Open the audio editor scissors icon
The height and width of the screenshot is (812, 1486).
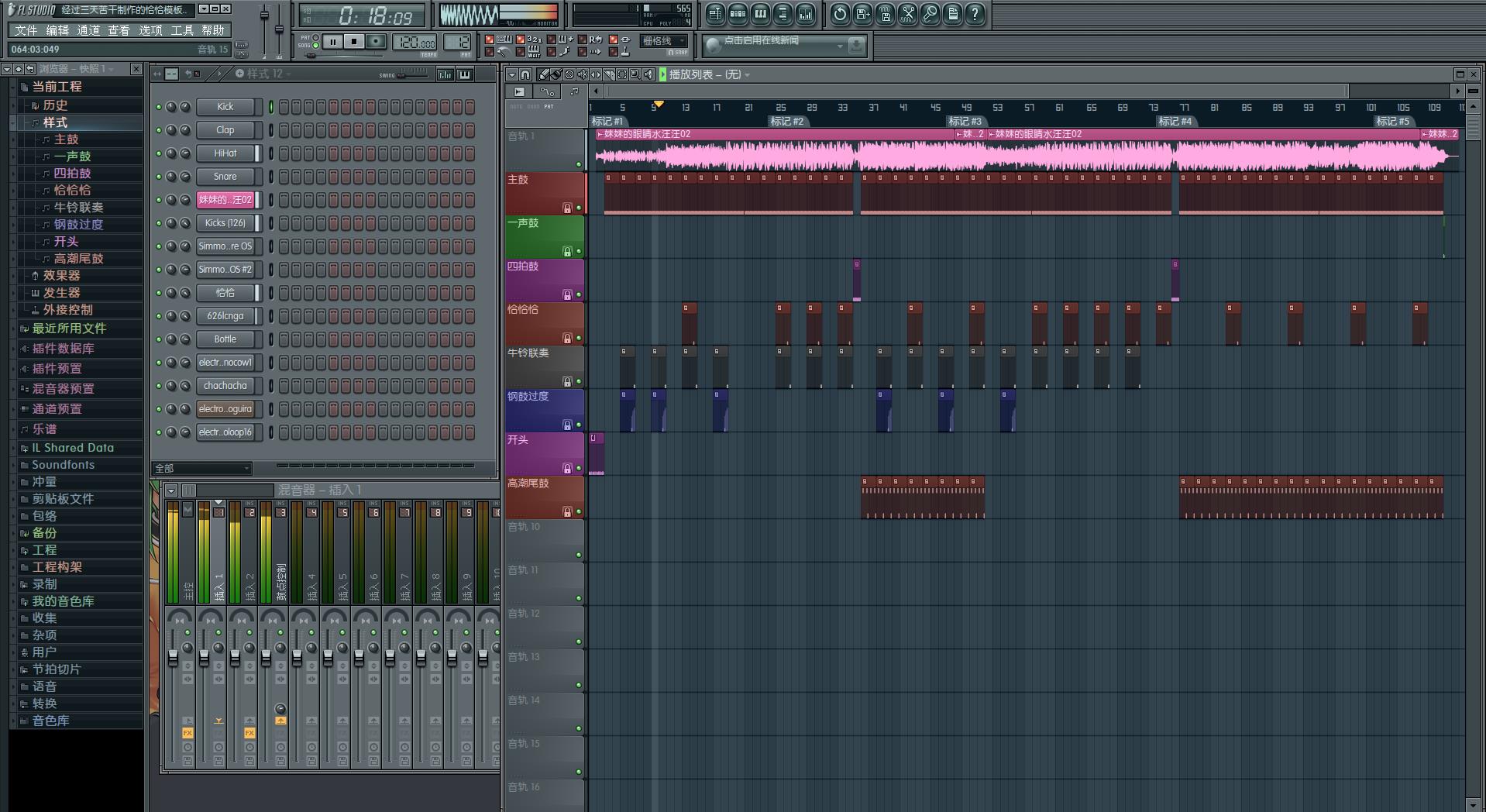tap(907, 14)
